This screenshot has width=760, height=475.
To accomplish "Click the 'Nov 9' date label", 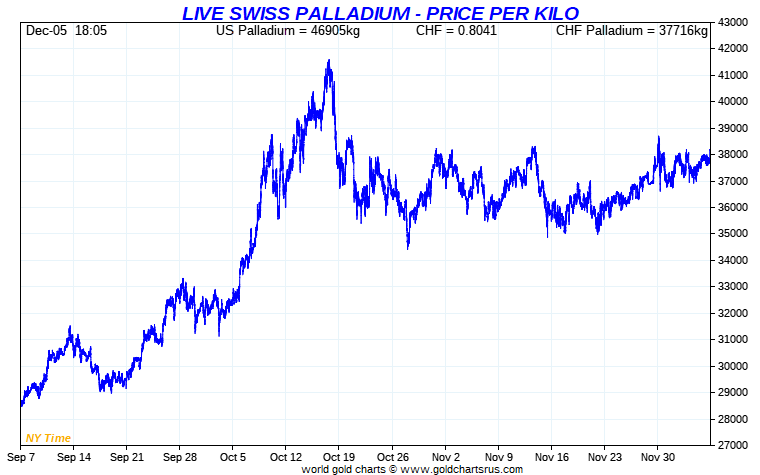I will [x=499, y=457].
